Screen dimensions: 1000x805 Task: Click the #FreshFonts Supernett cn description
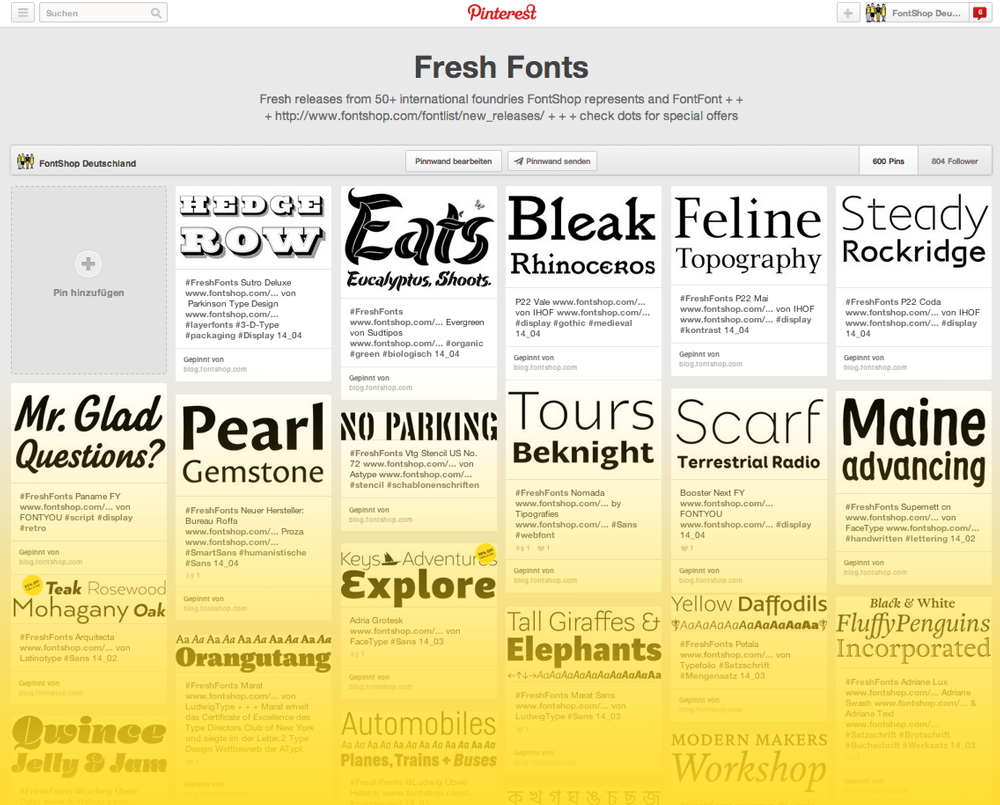912,523
